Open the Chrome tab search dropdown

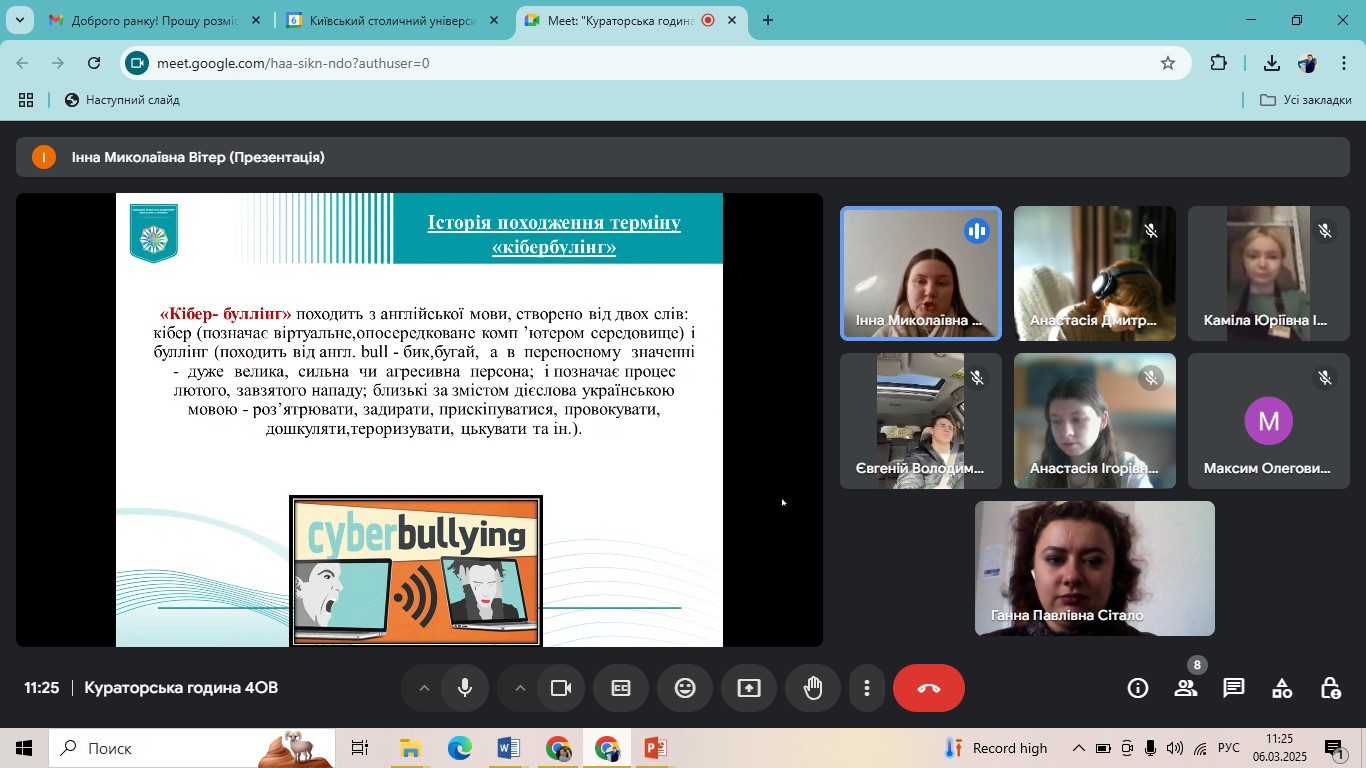19,20
